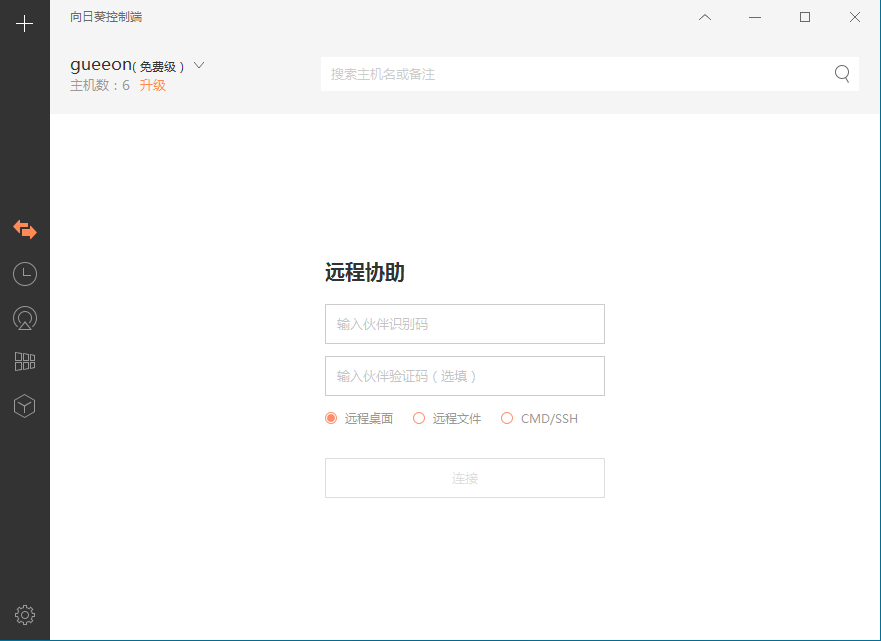The width and height of the screenshot is (881, 641).
Task: Click the magnifier search icon
Action: [x=842, y=73]
